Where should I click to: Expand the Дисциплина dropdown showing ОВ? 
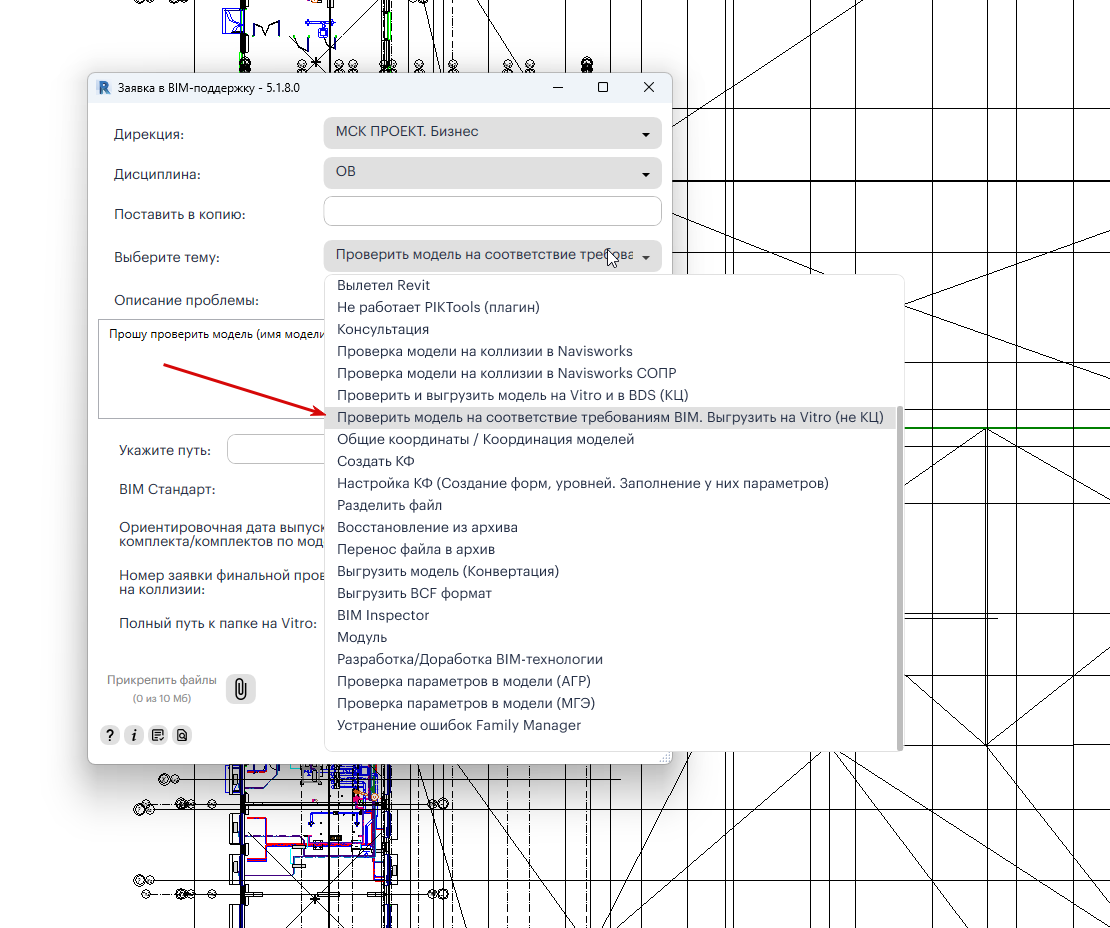pyautogui.click(x=493, y=173)
